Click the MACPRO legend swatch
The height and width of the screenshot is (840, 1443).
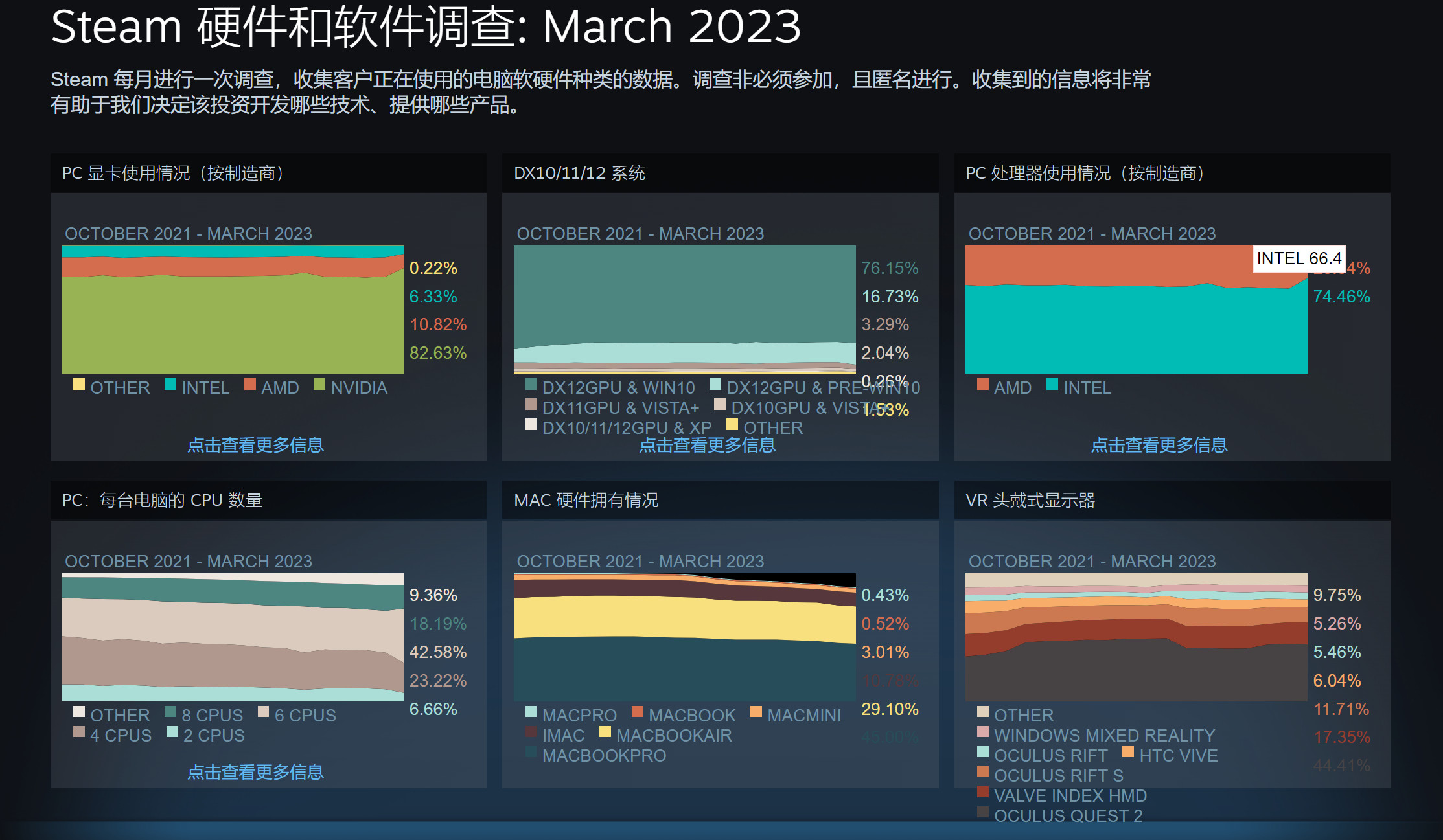[x=531, y=711]
